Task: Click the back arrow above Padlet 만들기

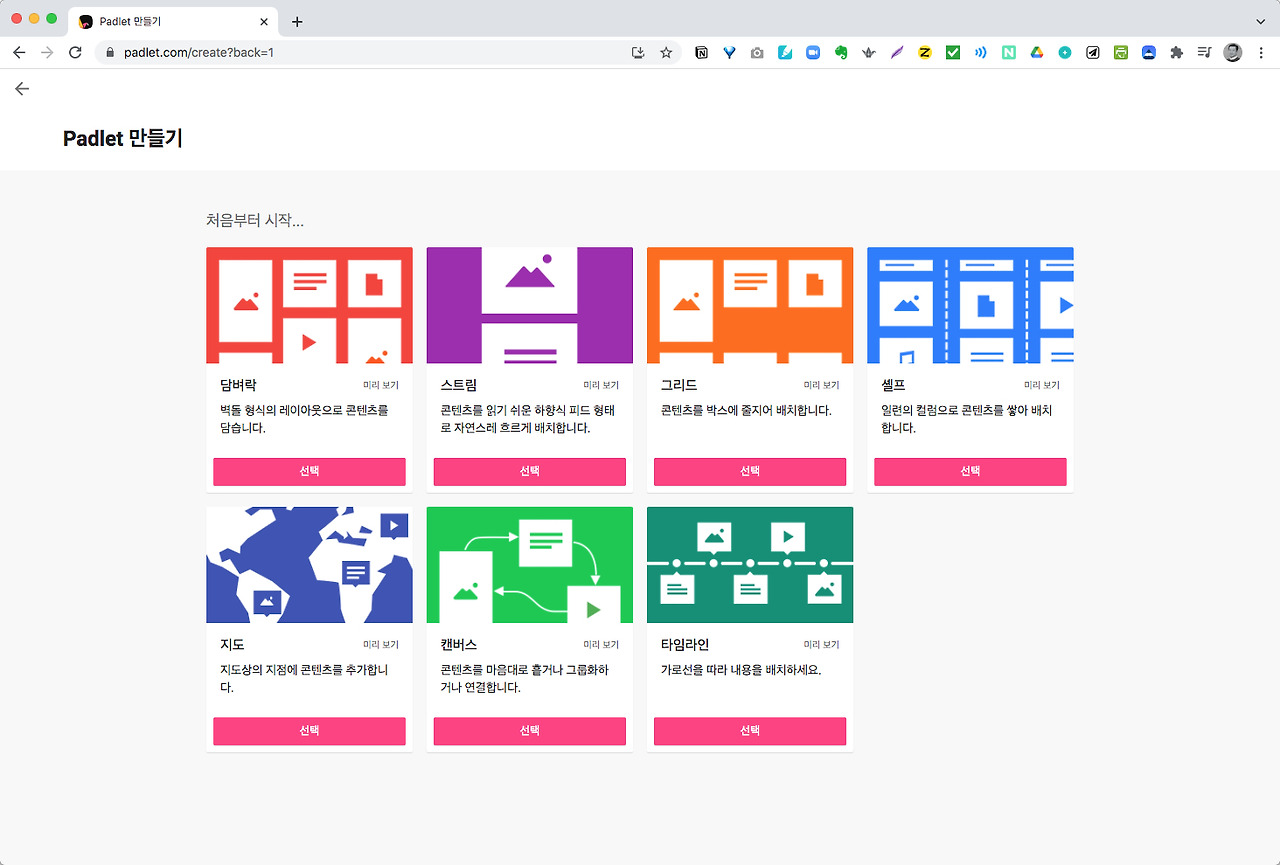Action: tap(22, 89)
